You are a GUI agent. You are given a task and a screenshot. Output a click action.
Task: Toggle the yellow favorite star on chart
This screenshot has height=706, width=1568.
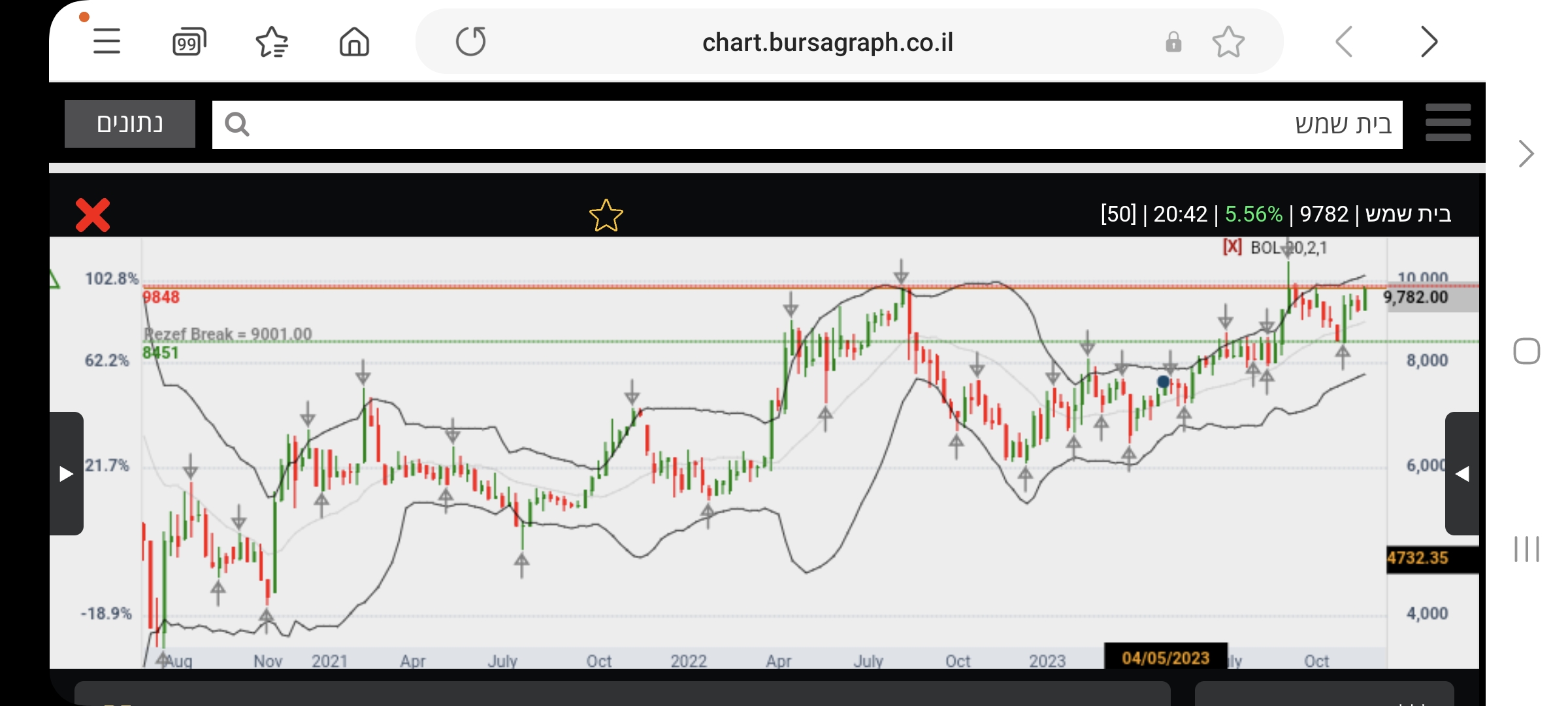[606, 216]
